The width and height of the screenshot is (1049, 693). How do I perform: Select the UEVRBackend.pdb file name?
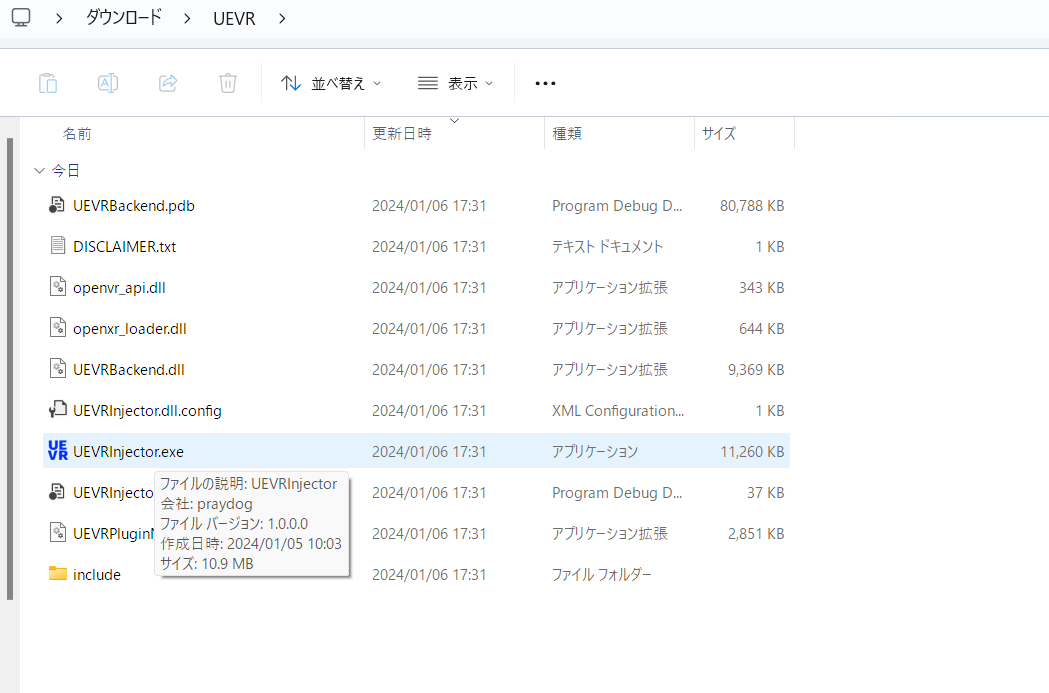(x=134, y=206)
